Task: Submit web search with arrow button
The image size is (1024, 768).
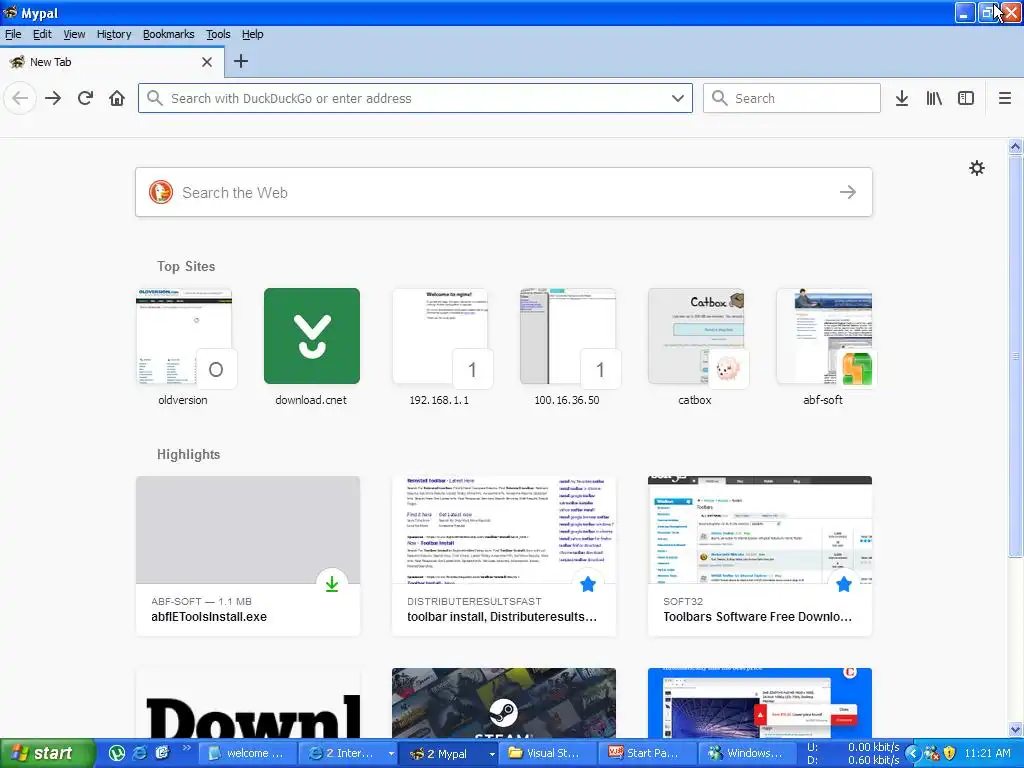Action: (x=848, y=192)
